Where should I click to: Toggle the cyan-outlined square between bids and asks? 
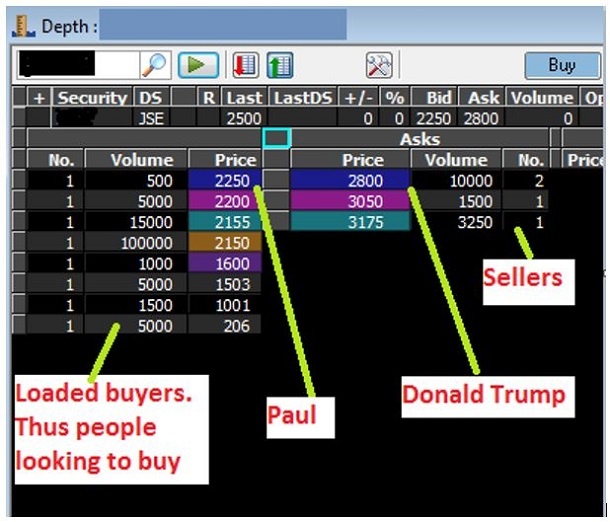click(x=275, y=138)
